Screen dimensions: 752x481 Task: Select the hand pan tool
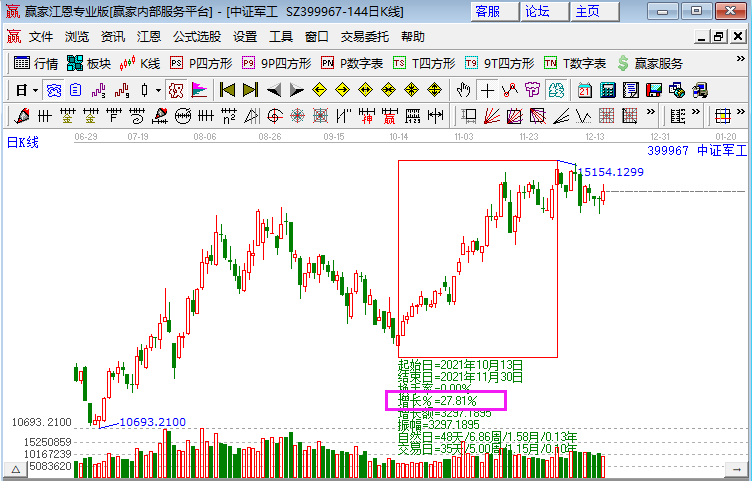(x=463, y=90)
